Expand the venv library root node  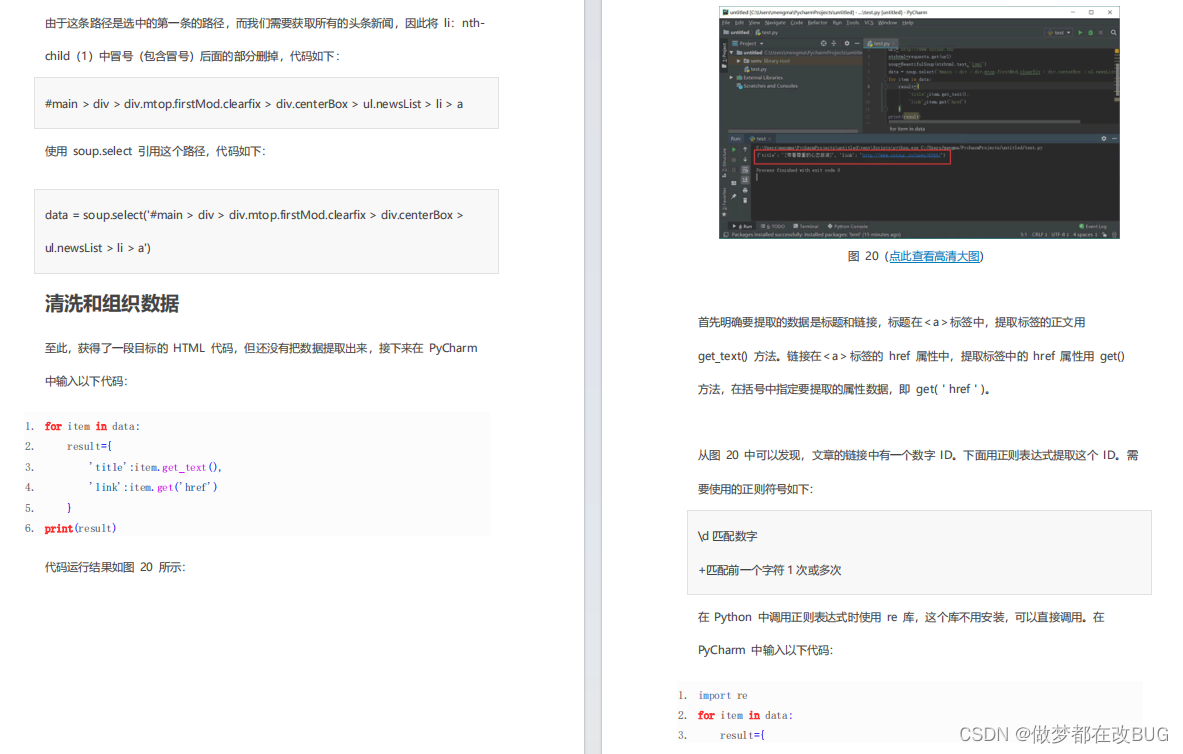point(738,61)
